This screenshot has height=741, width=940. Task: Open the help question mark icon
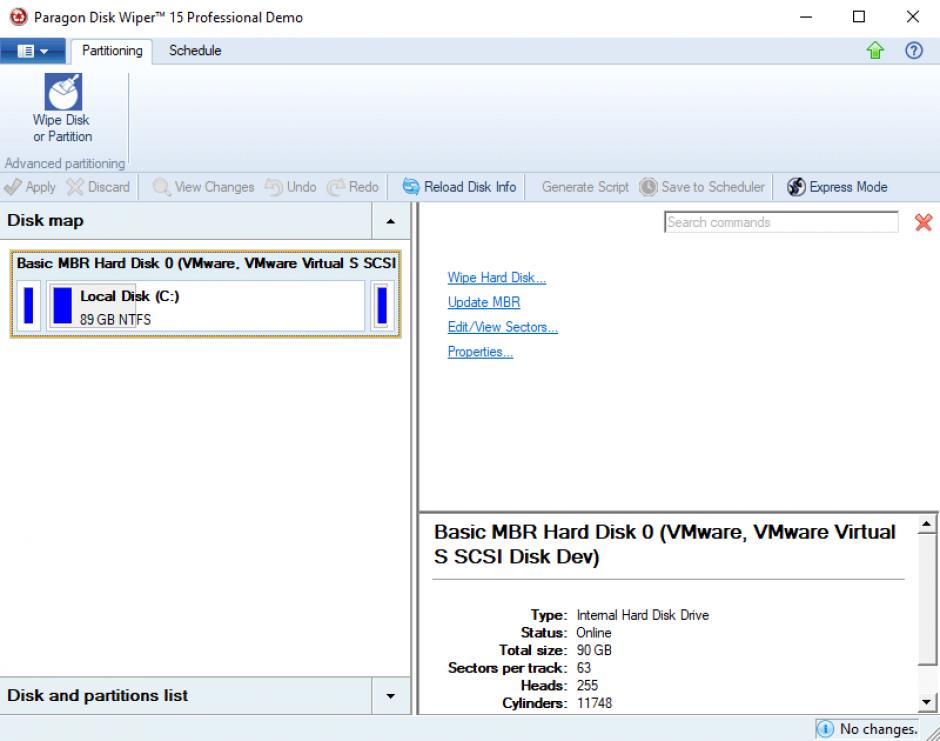(x=914, y=51)
